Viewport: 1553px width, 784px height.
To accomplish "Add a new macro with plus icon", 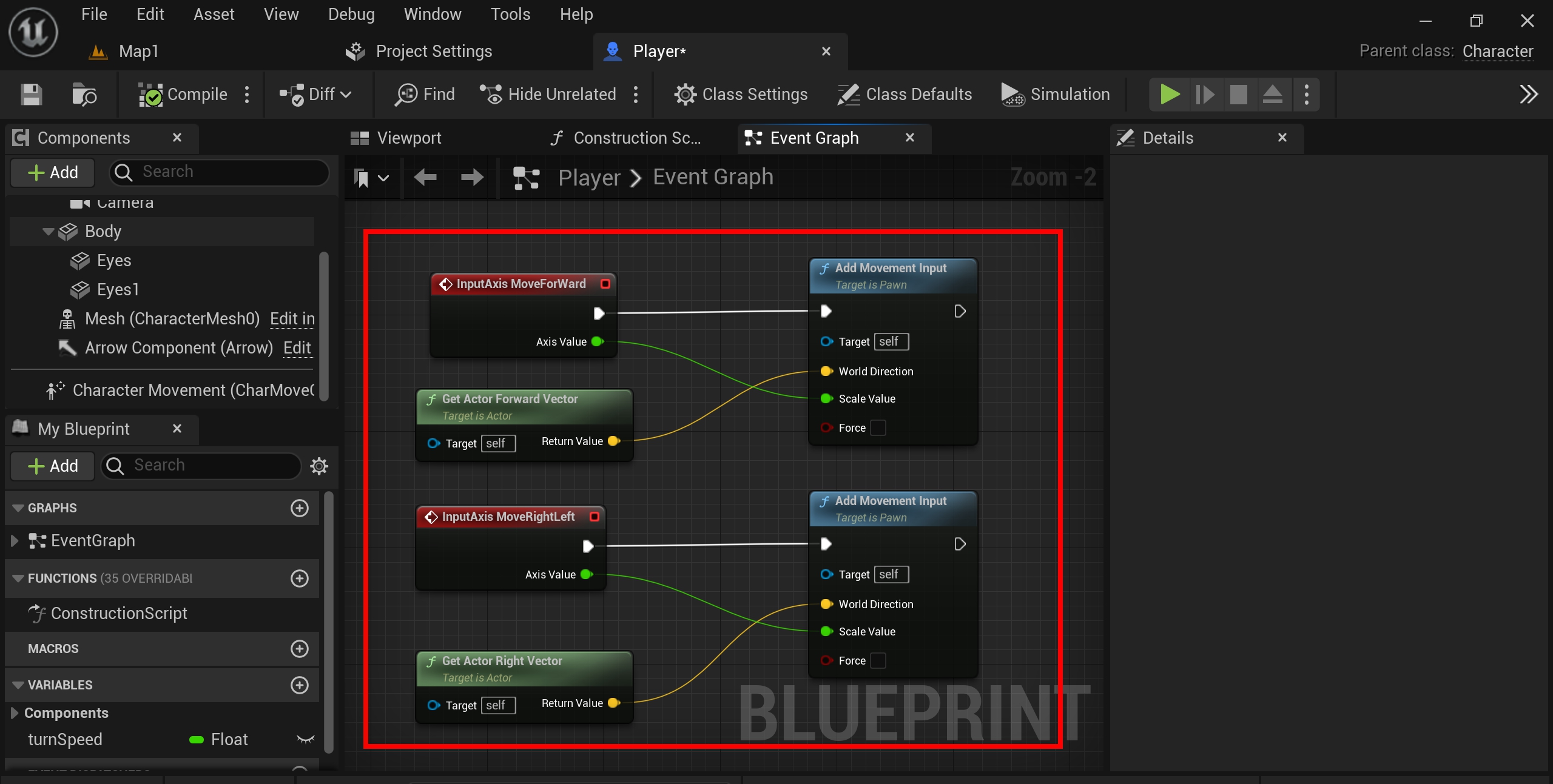I will tap(300, 649).
